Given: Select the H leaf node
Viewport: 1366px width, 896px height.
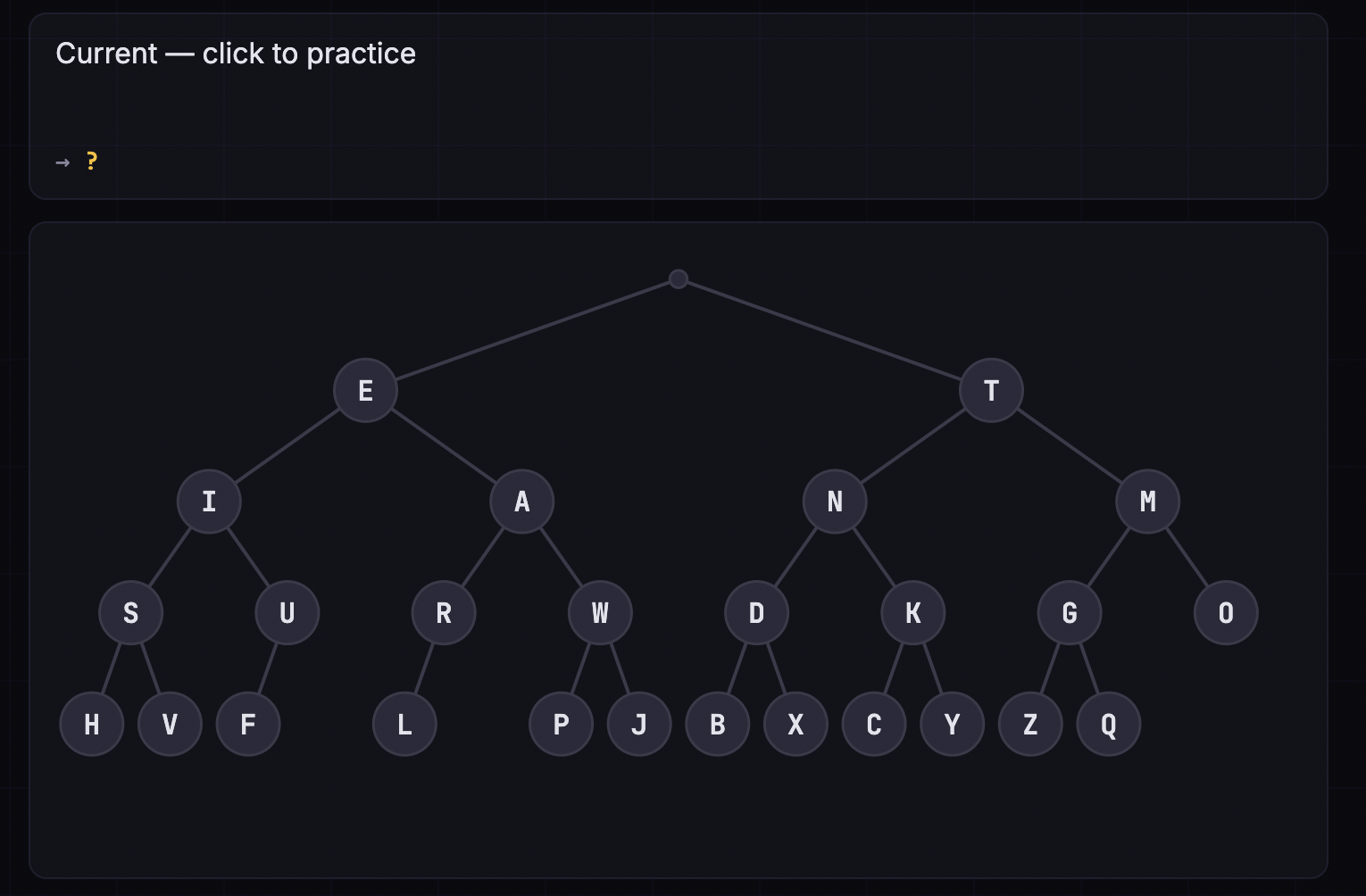Looking at the screenshot, I should (92, 724).
